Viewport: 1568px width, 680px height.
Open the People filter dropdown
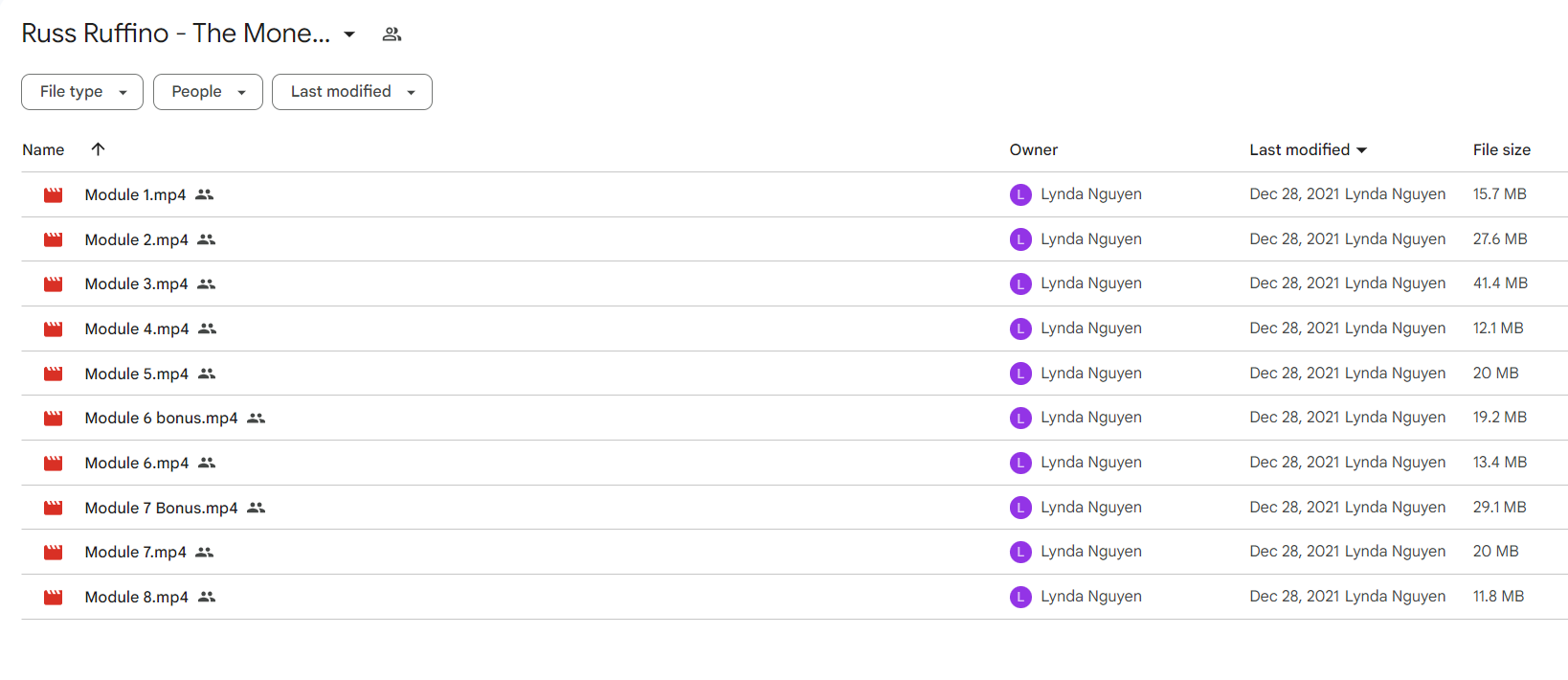[208, 92]
